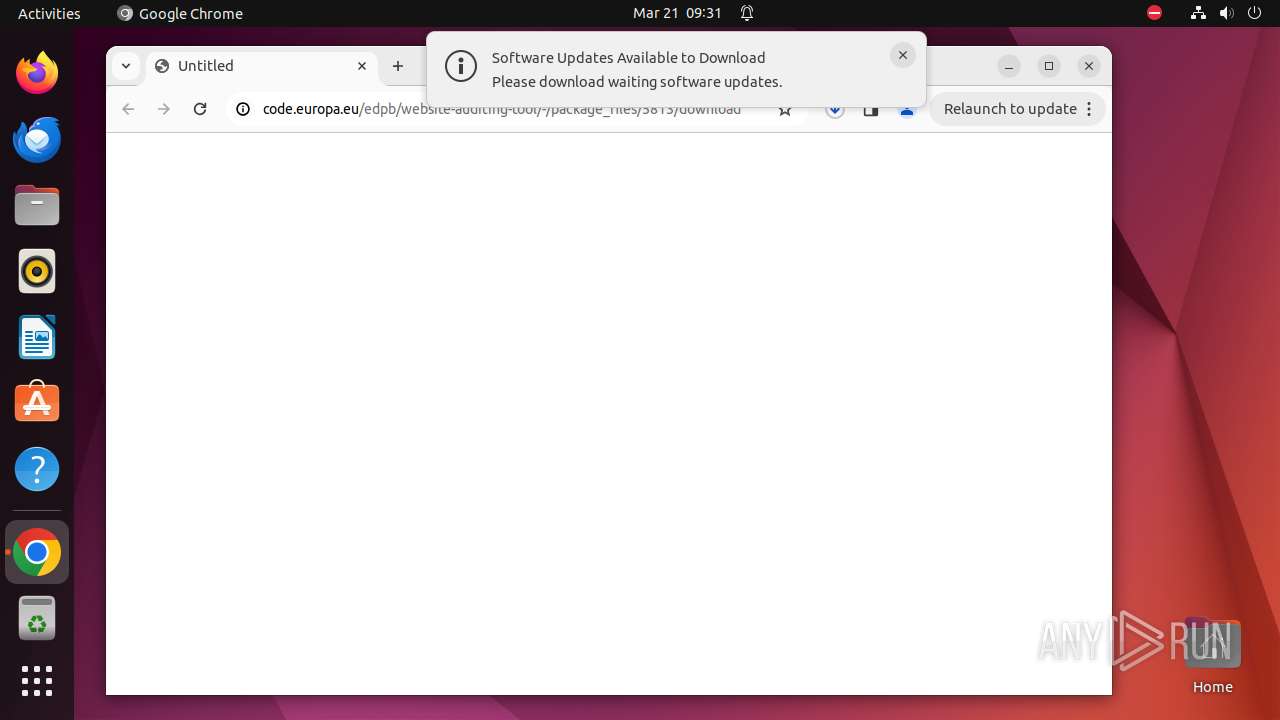This screenshot has width=1280, height=720.
Task: Open Ubuntu Software store icon
Action: click(x=37, y=403)
